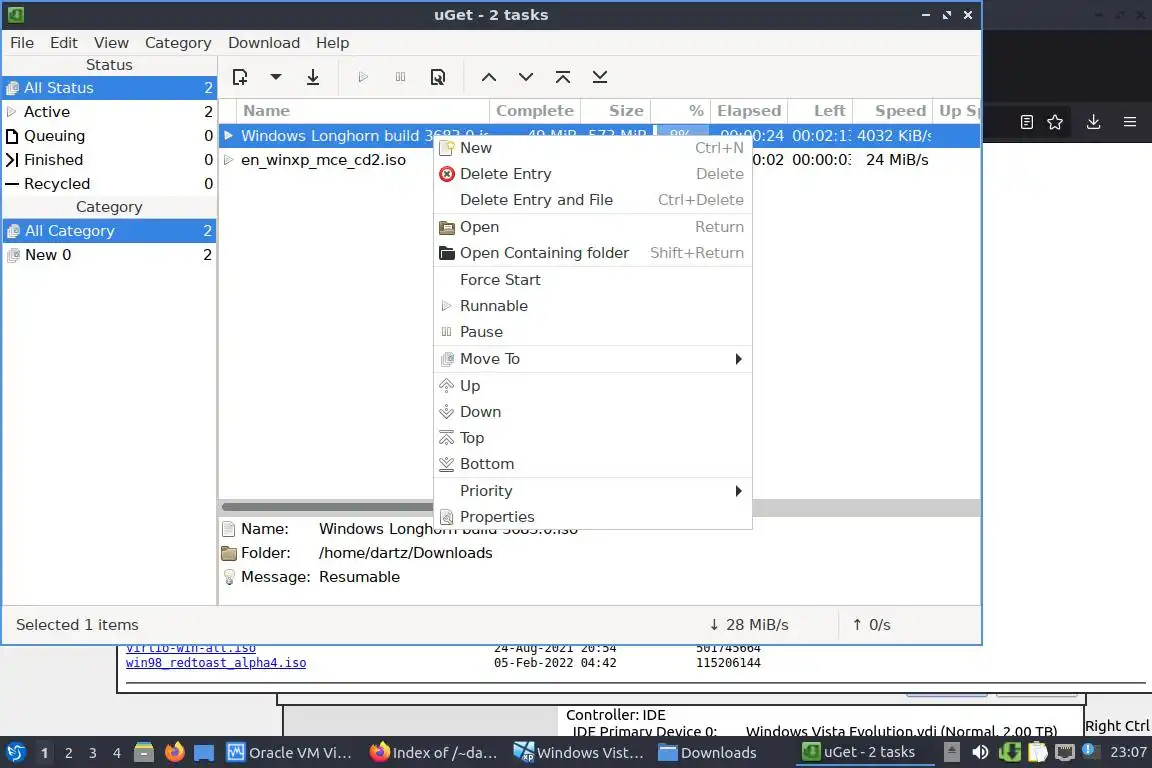This screenshot has width=1152, height=768.
Task: Select the Queuing status filter
Action: [109, 136]
